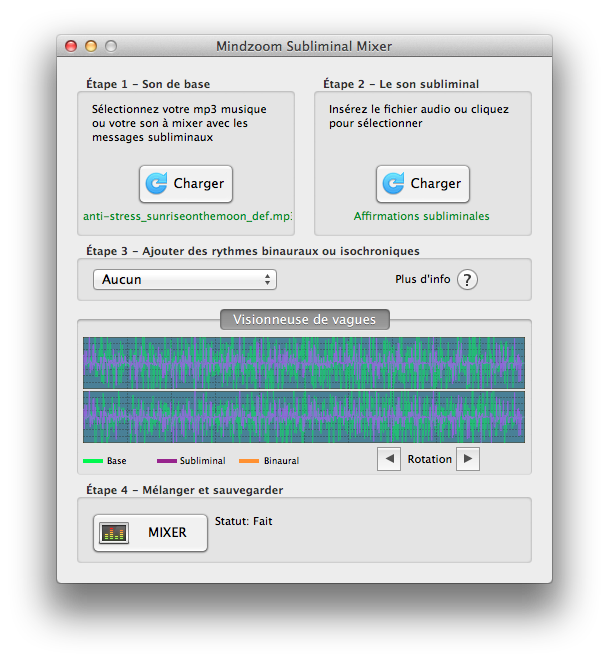Screen dimensions: 609x662
Task: Click the Sélectionnez votre mp3 musique instruction text
Action: click(179, 123)
